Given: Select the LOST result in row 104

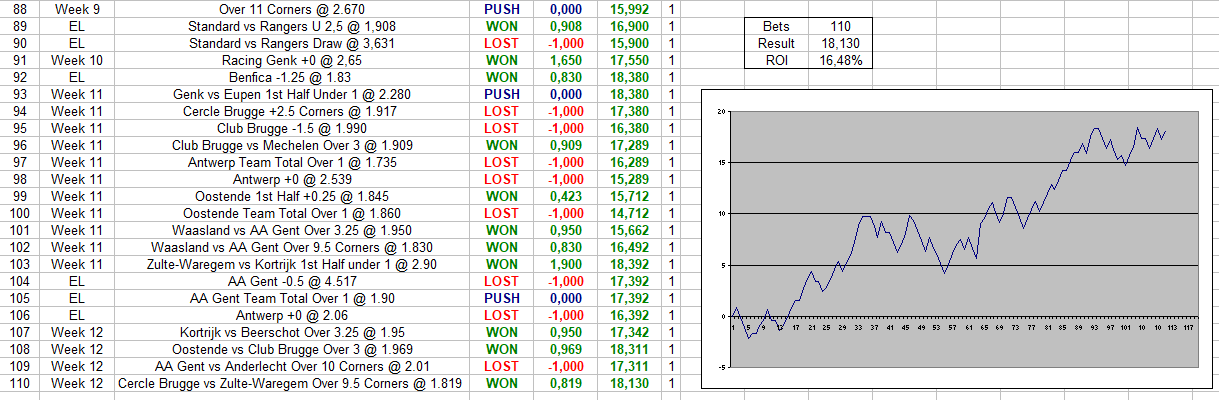Looking at the screenshot, I should (x=501, y=281).
